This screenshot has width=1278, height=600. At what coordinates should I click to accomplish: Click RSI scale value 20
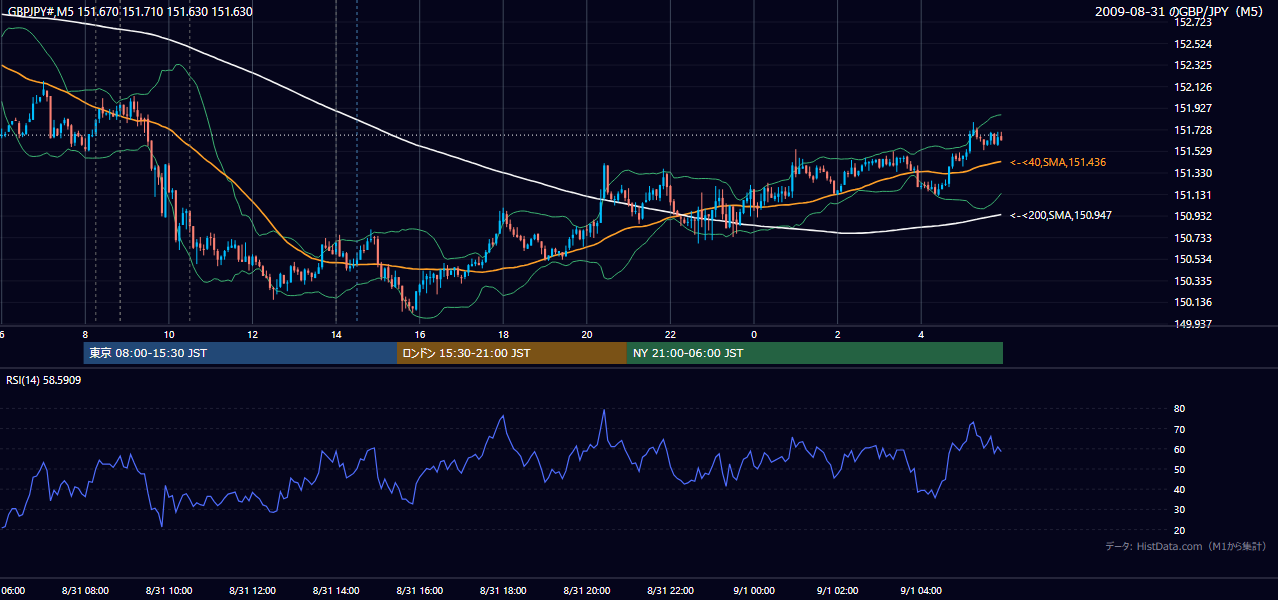(1180, 530)
